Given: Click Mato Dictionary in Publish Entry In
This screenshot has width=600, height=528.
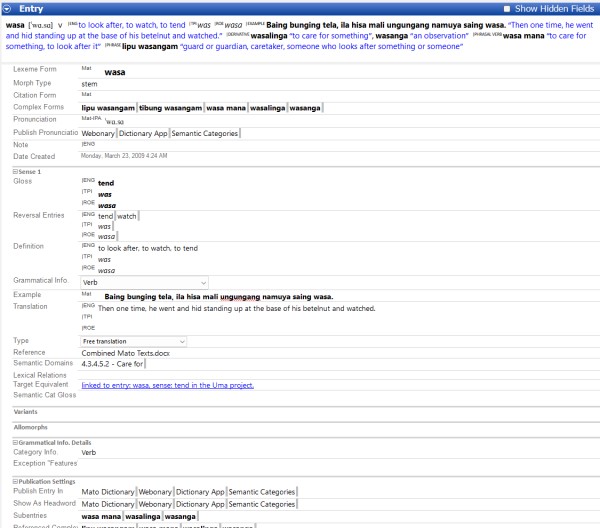Looking at the screenshot, I should click(108, 492).
